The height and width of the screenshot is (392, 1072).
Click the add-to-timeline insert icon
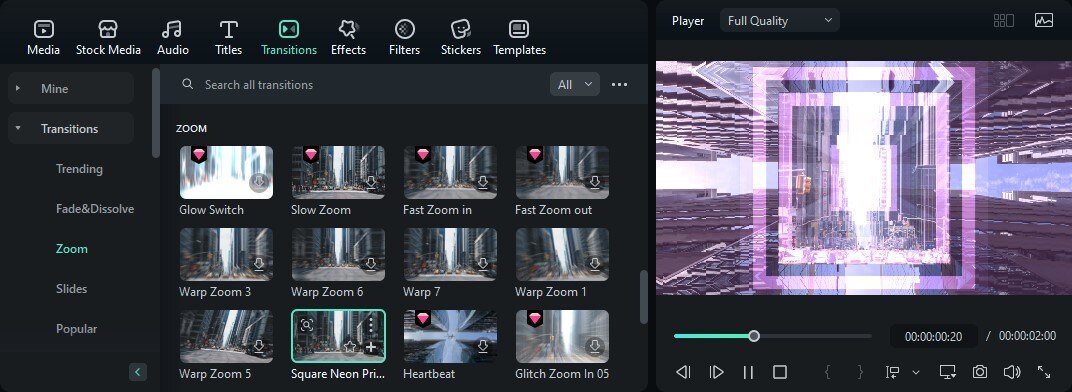[892, 372]
